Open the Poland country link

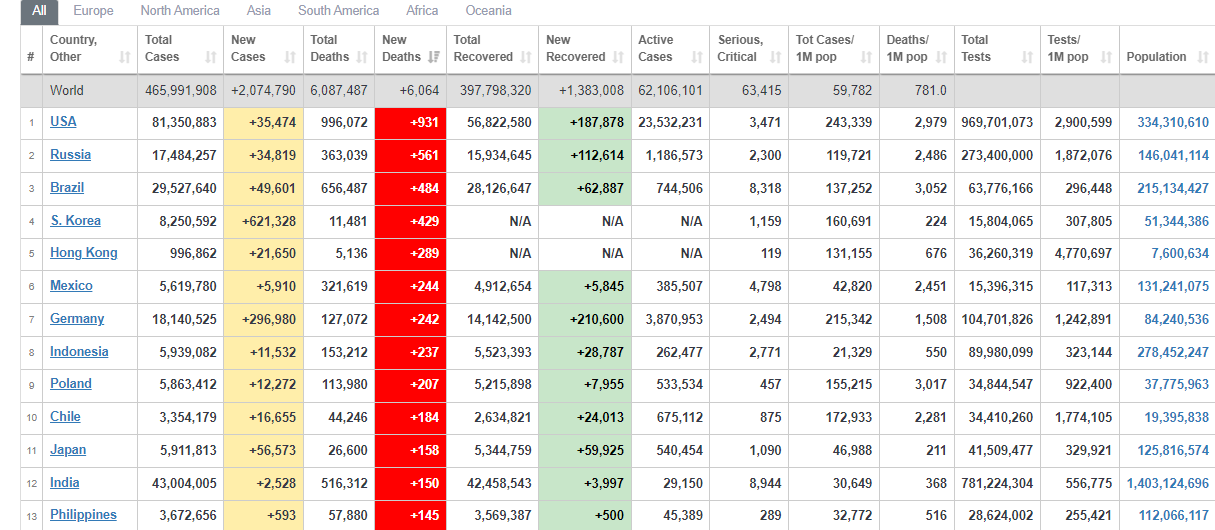(x=71, y=384)
